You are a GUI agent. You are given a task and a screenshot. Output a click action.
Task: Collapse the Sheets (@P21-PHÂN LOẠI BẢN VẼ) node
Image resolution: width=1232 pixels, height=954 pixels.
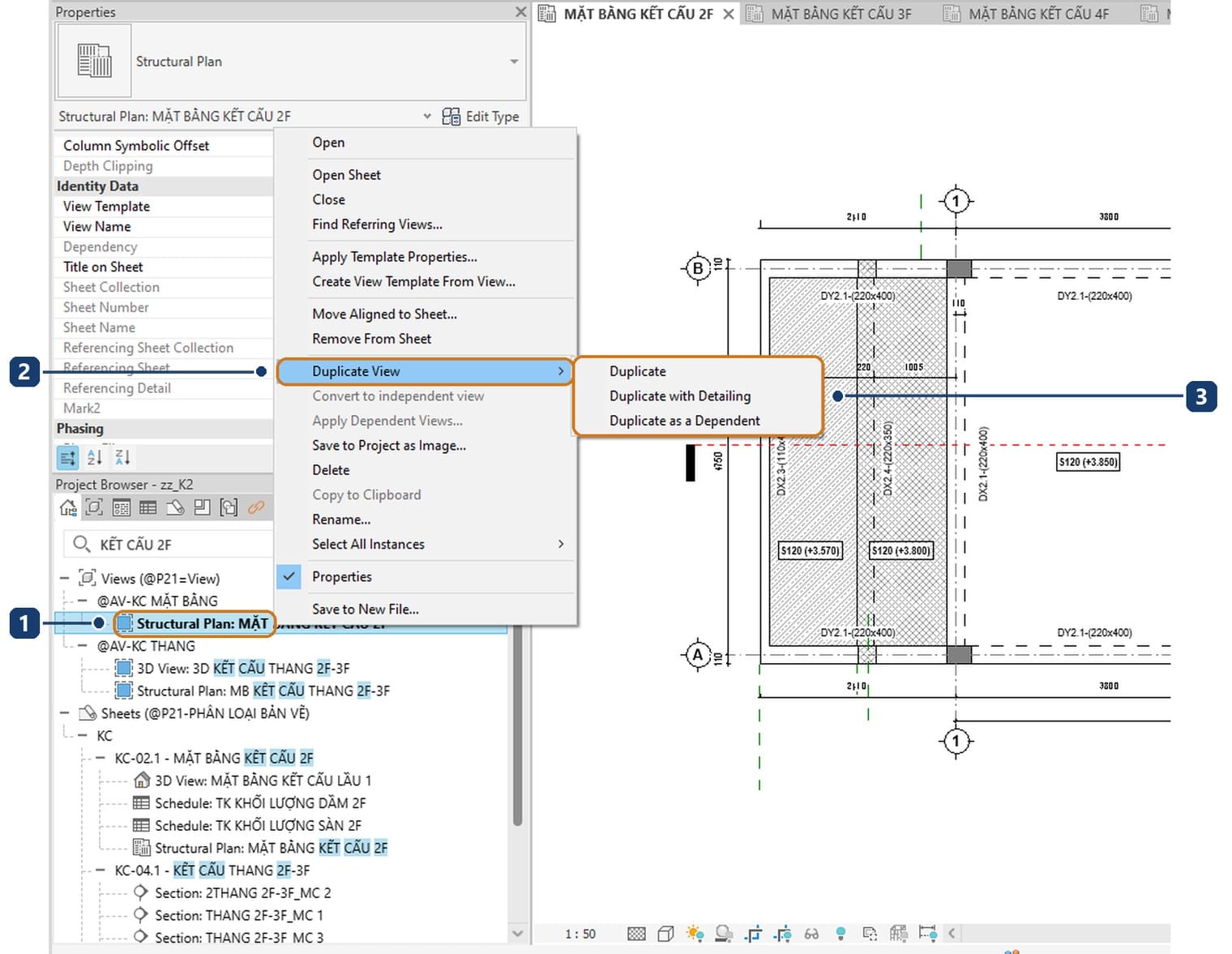tap(64, 713)
